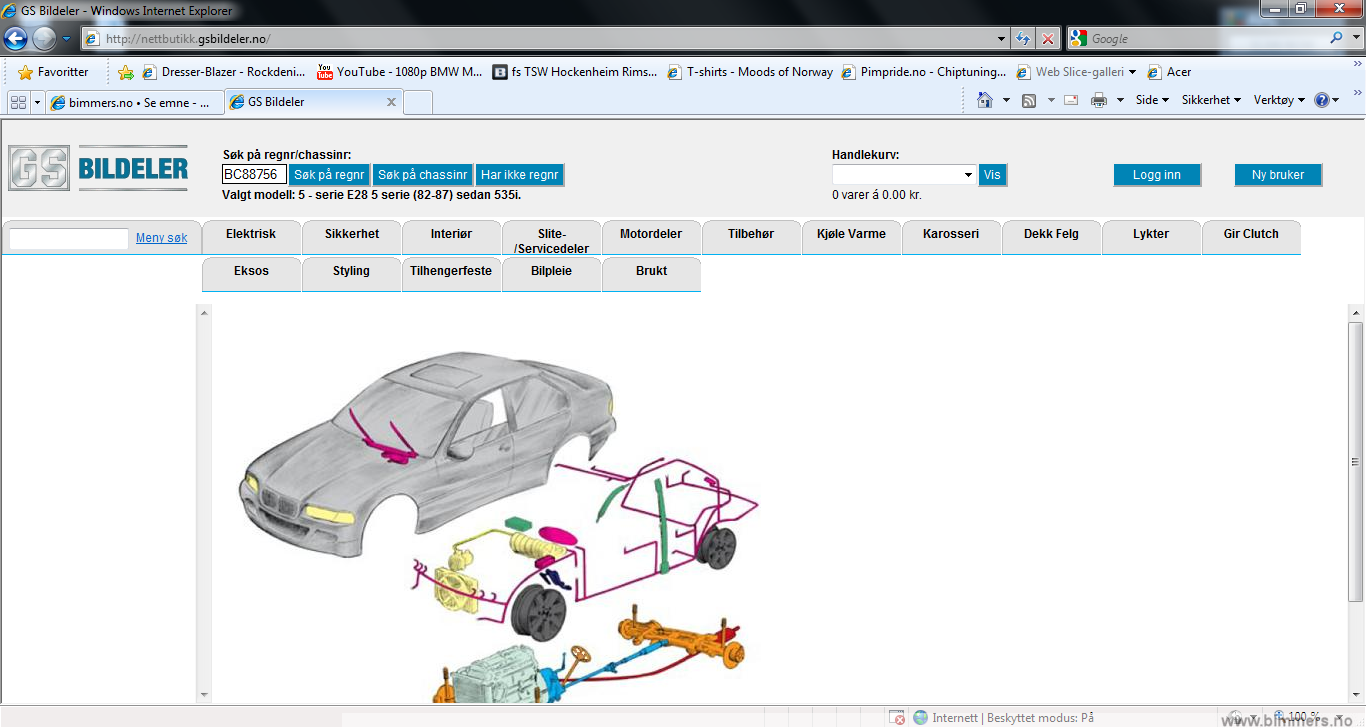Go to Home page icon

[985, 100]
